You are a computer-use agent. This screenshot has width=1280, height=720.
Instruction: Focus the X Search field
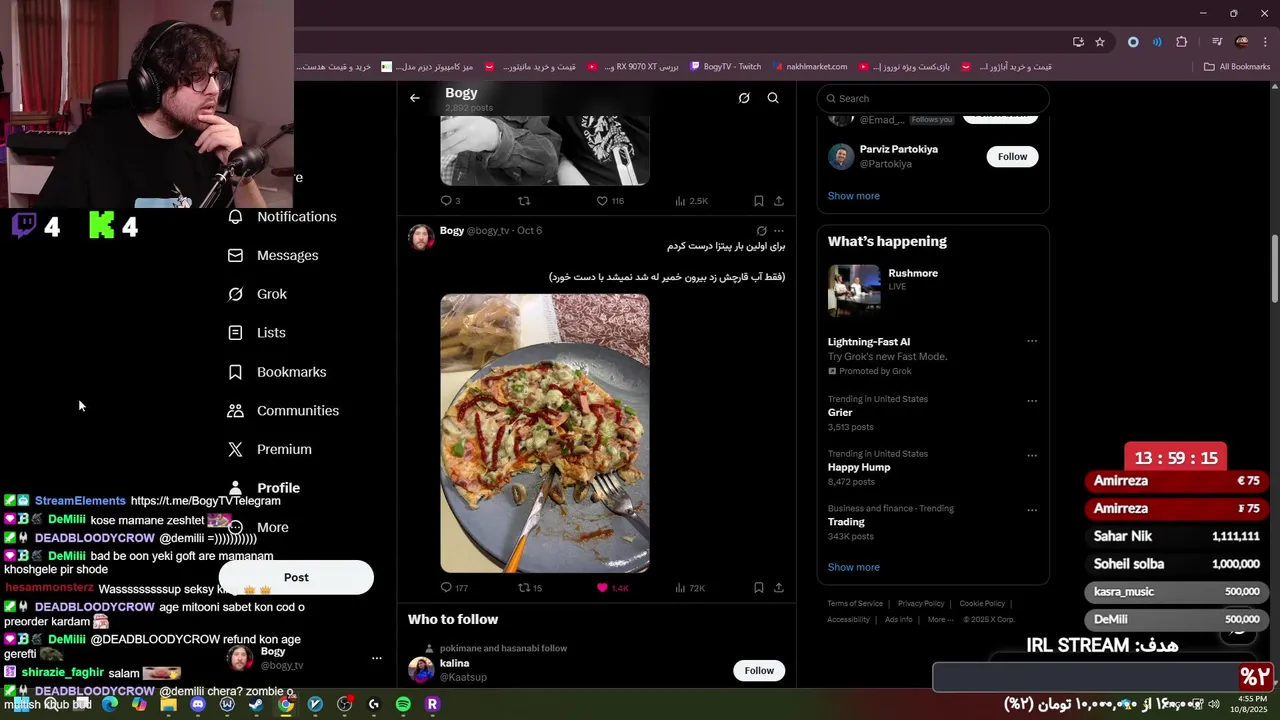point(933,98)
